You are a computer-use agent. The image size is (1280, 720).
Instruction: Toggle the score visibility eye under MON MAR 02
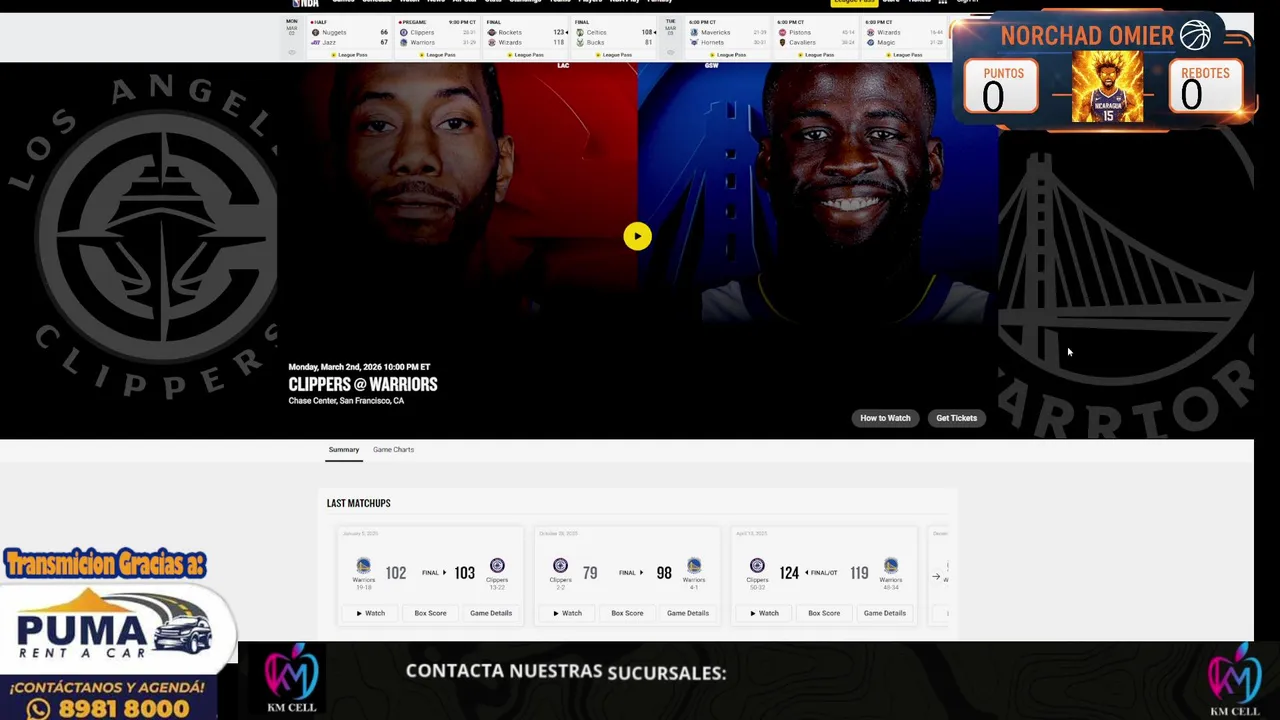coord(292,52)
